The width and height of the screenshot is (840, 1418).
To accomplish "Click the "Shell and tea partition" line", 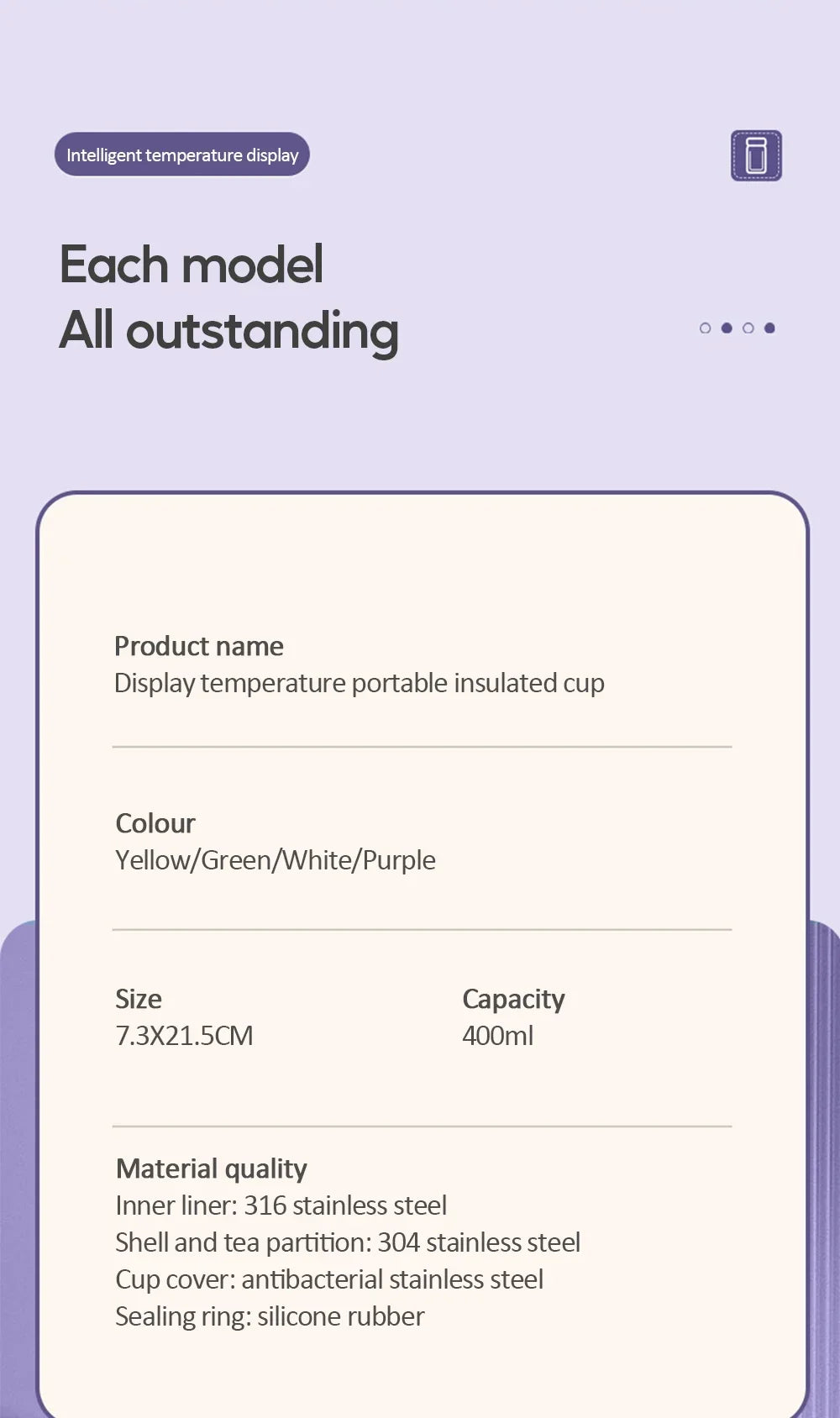I will [x=348, y=1242].
